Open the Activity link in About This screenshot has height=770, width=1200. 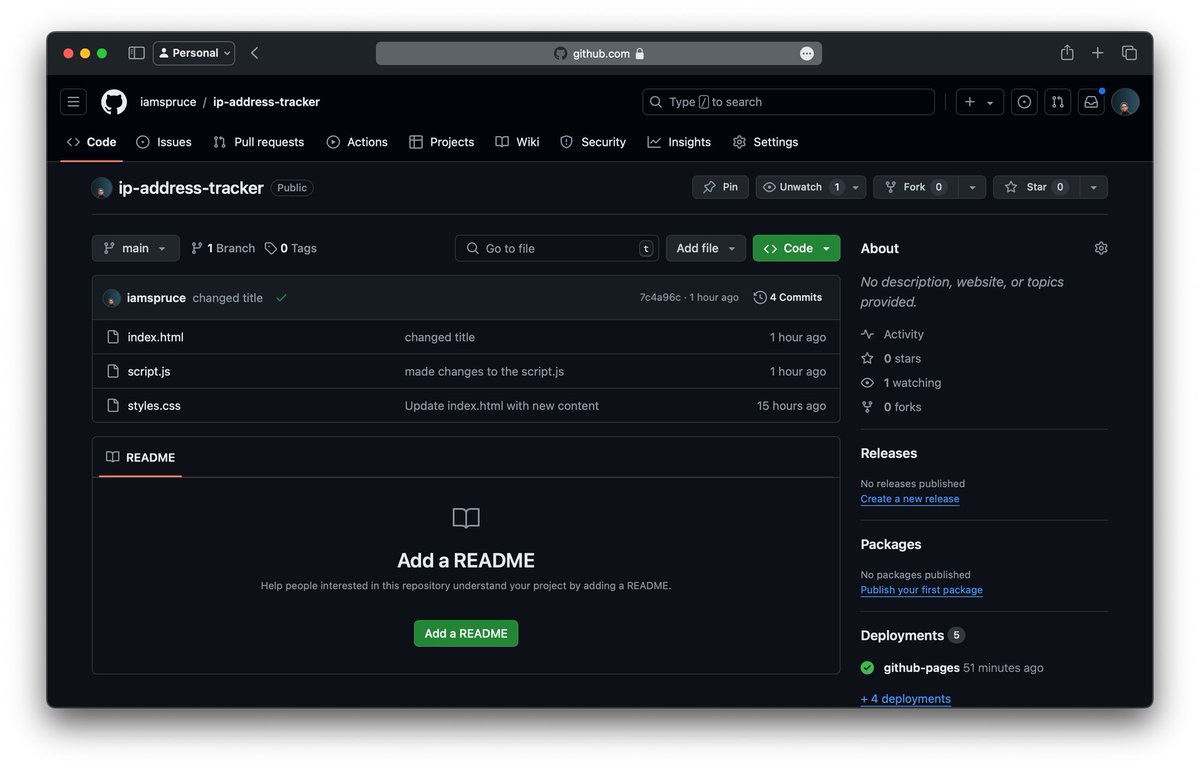point(893,334)
